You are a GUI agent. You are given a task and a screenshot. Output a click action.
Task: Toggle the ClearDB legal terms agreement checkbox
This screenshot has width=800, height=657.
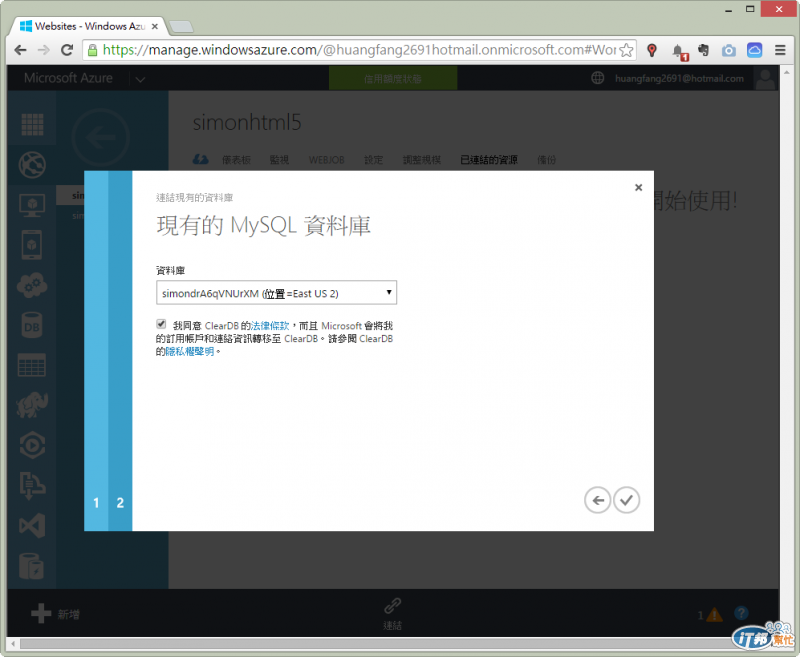[161, 324]
